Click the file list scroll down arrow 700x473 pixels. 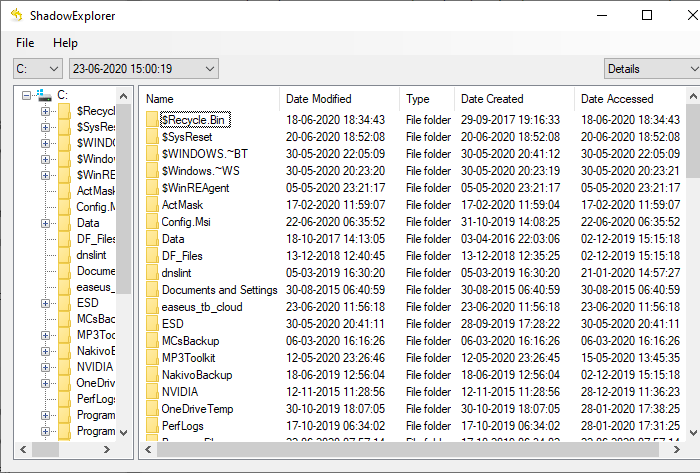[x=693, y=432]
